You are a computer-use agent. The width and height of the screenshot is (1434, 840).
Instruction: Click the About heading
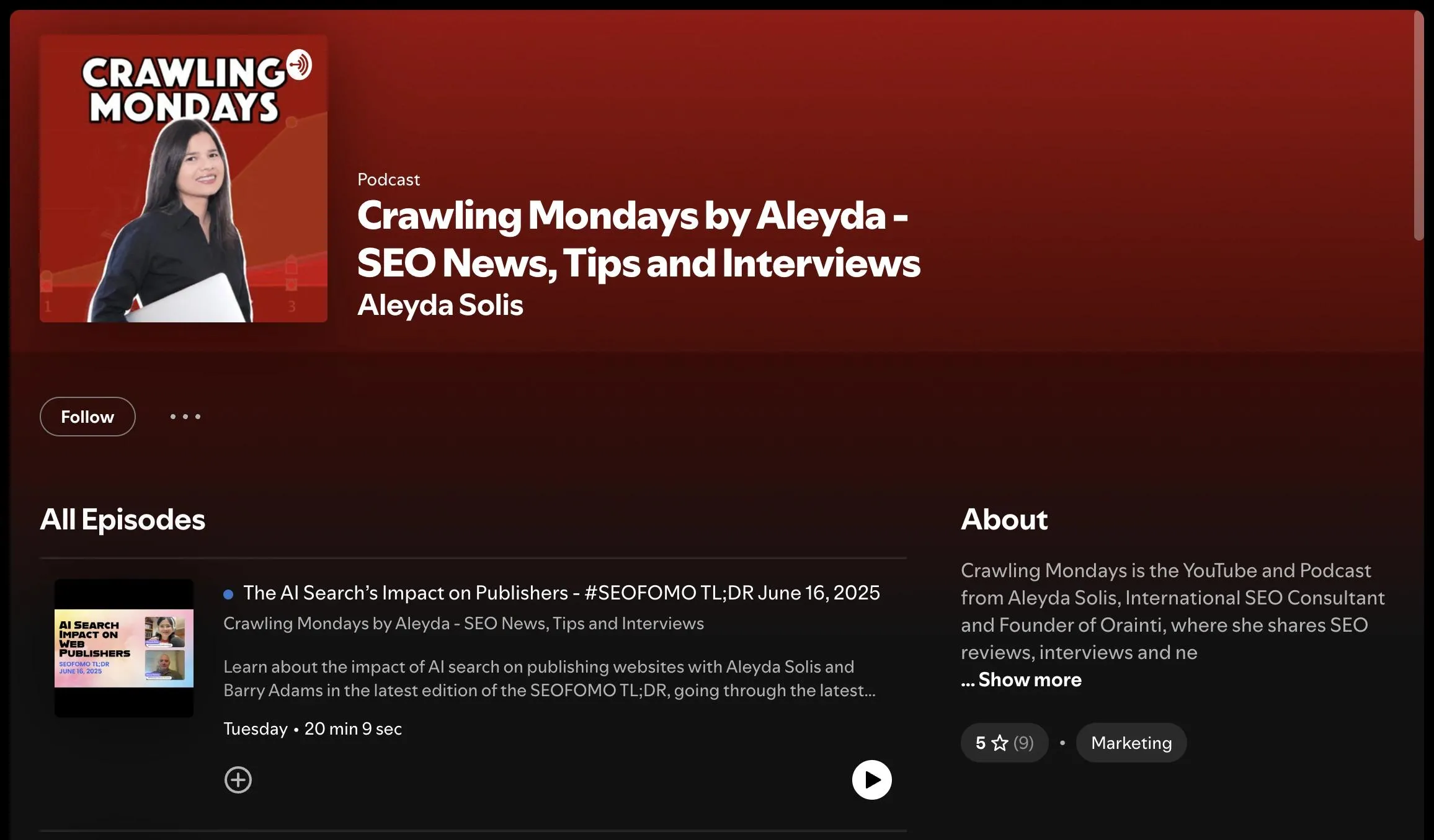tap(1004, 519)
